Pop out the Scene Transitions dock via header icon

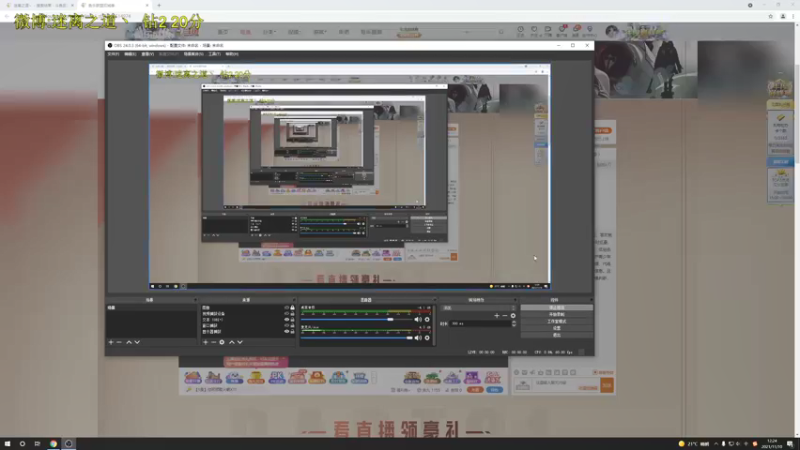point(515,300)
